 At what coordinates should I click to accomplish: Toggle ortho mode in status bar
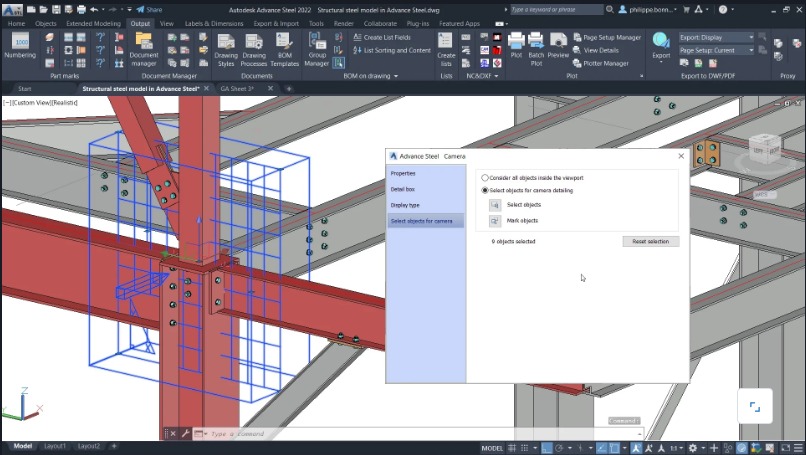pos(546,448)
